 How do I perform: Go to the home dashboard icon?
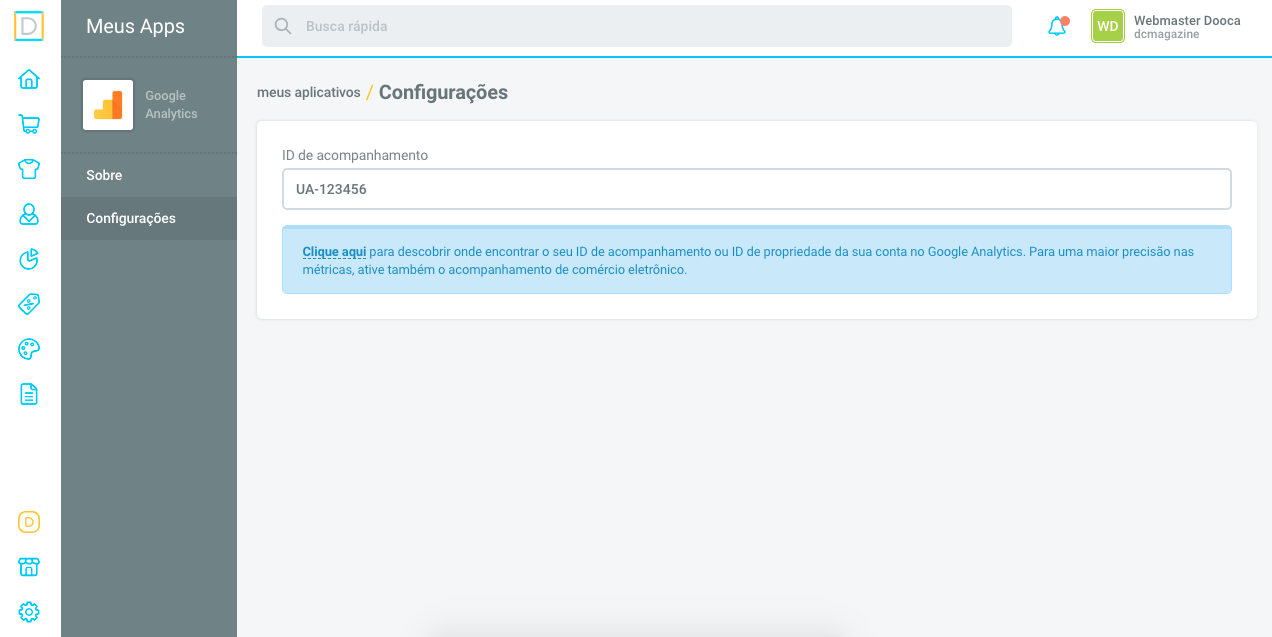click(29, 79)
